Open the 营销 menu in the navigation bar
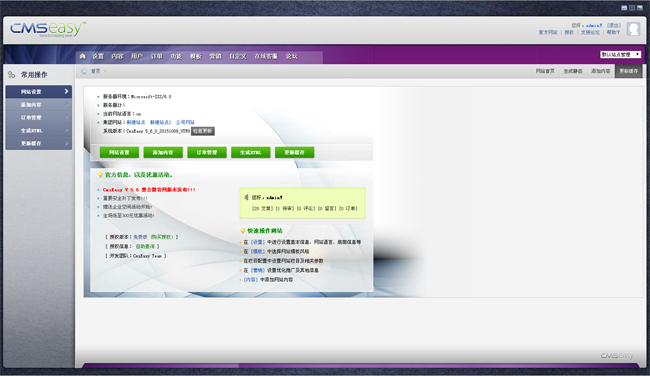The image size is (650, 376). click(215, 56)
